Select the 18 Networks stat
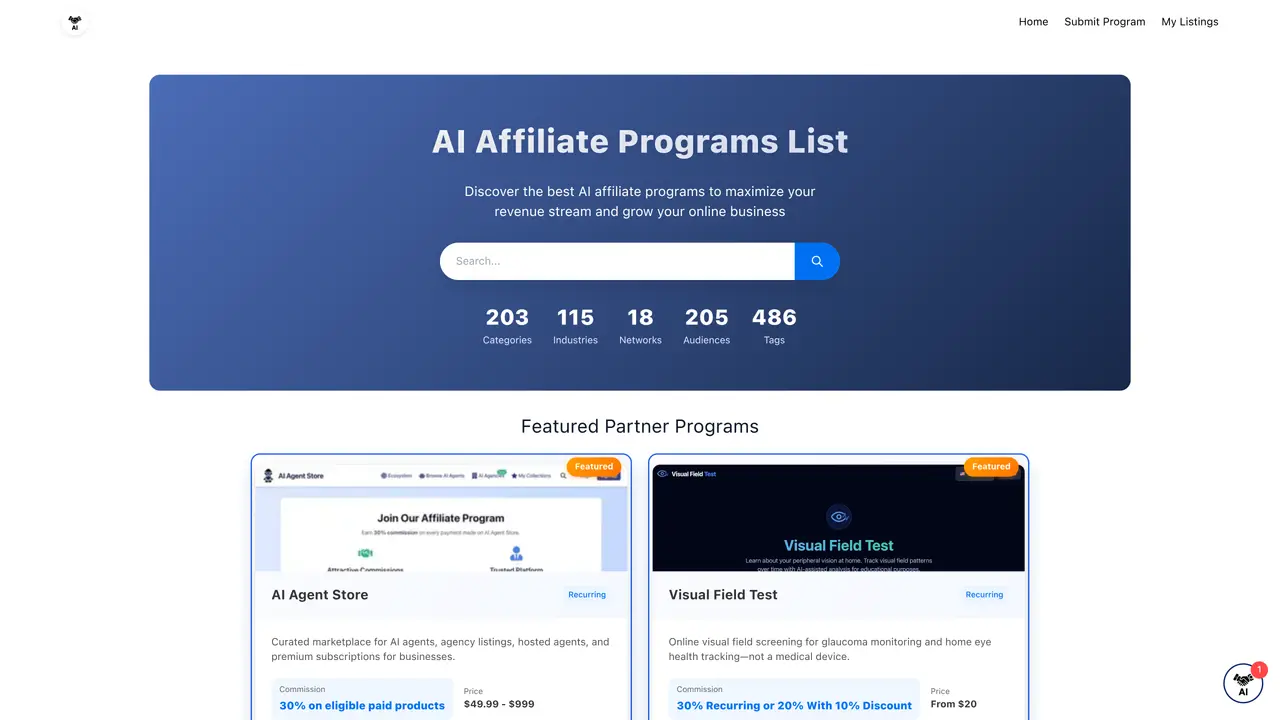Viewport: 1280px width, 720px height. 640,326
